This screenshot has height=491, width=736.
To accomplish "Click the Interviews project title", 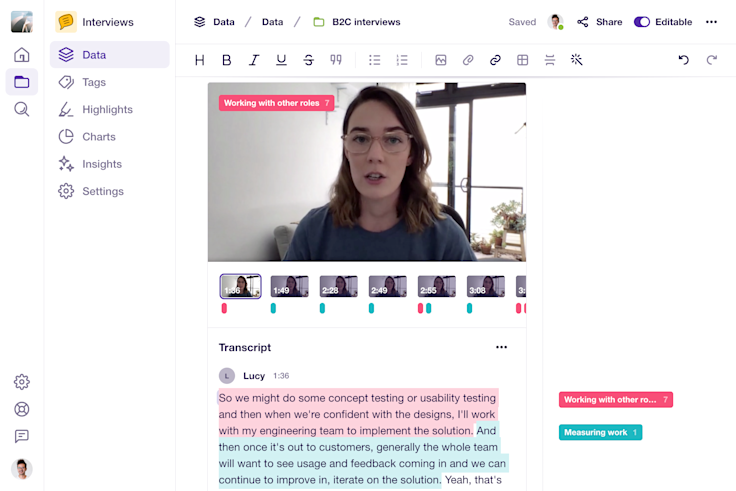I will point(107,22).
